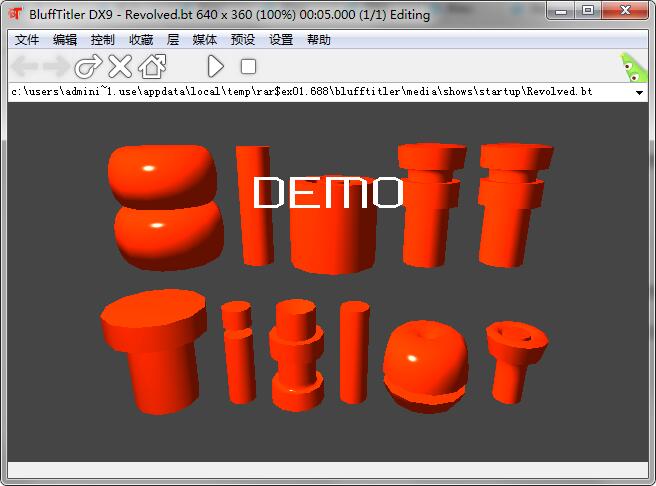Open the 编辑 menu
This screenshot has width=656, height=486.
[65, 40]
